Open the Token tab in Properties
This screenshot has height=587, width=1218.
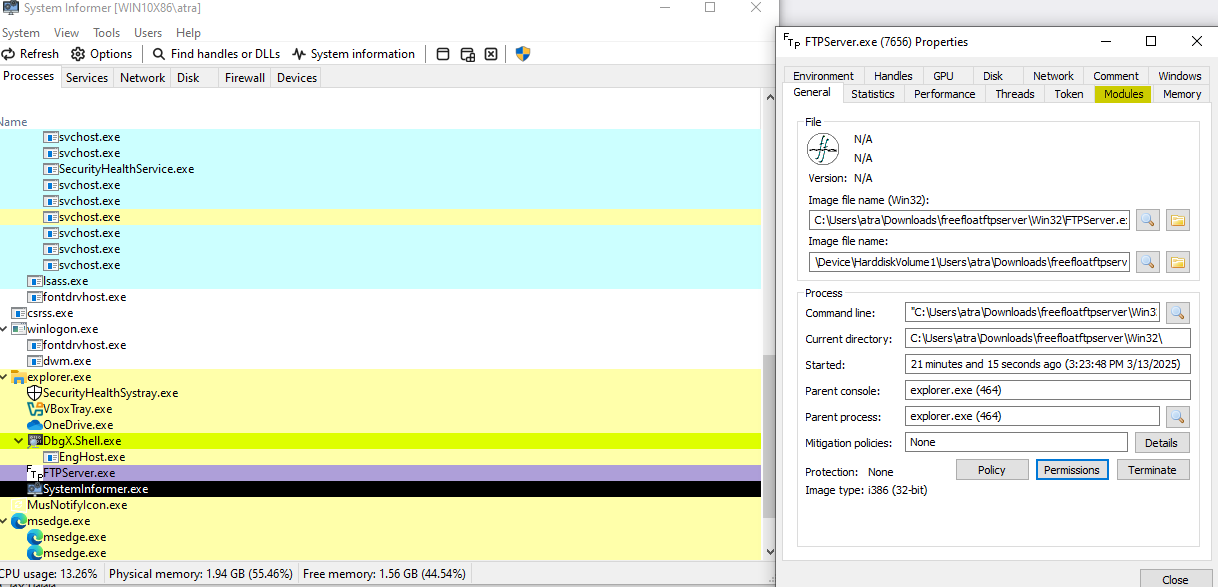point(1069,94)
